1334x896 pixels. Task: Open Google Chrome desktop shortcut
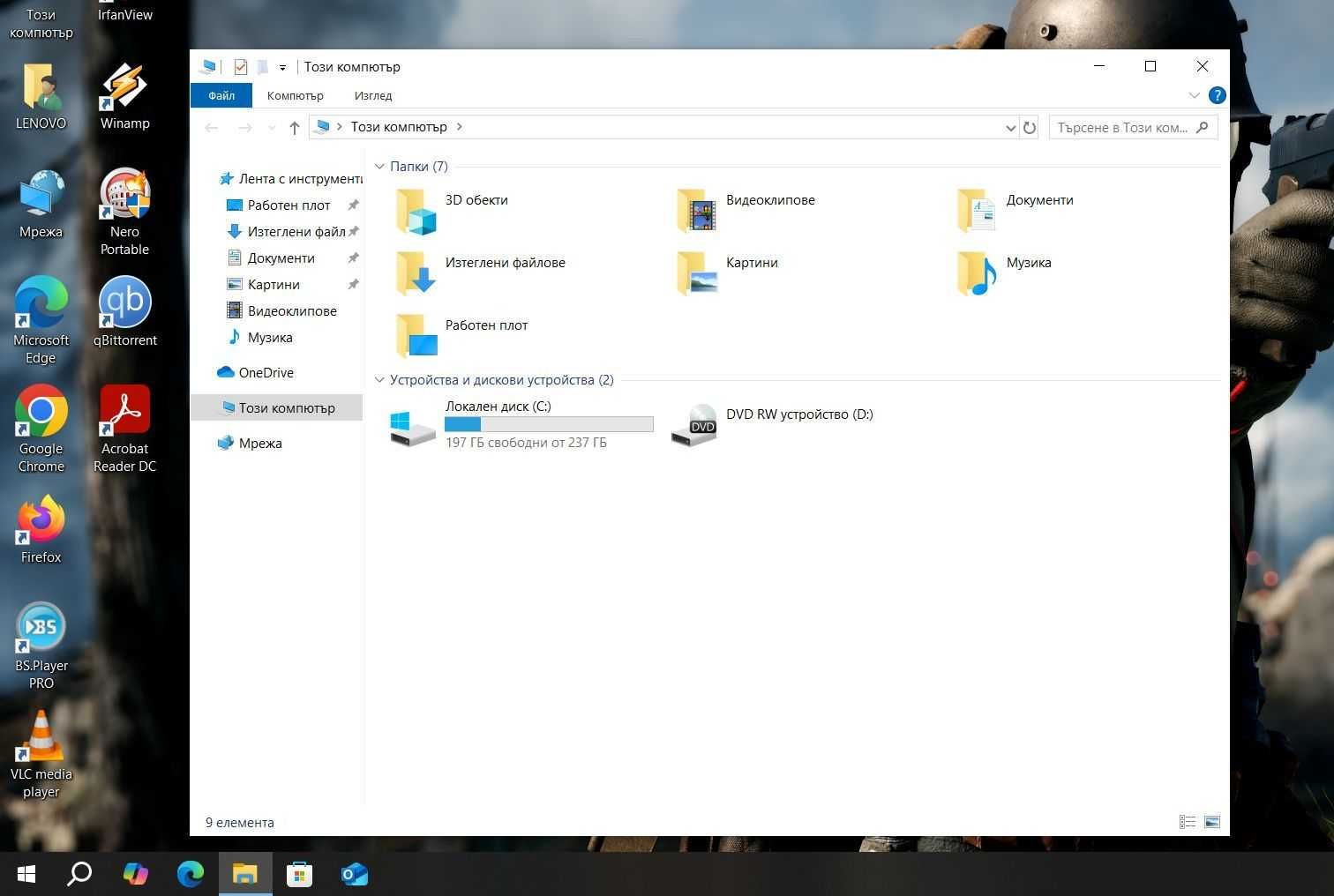point(41,429)
